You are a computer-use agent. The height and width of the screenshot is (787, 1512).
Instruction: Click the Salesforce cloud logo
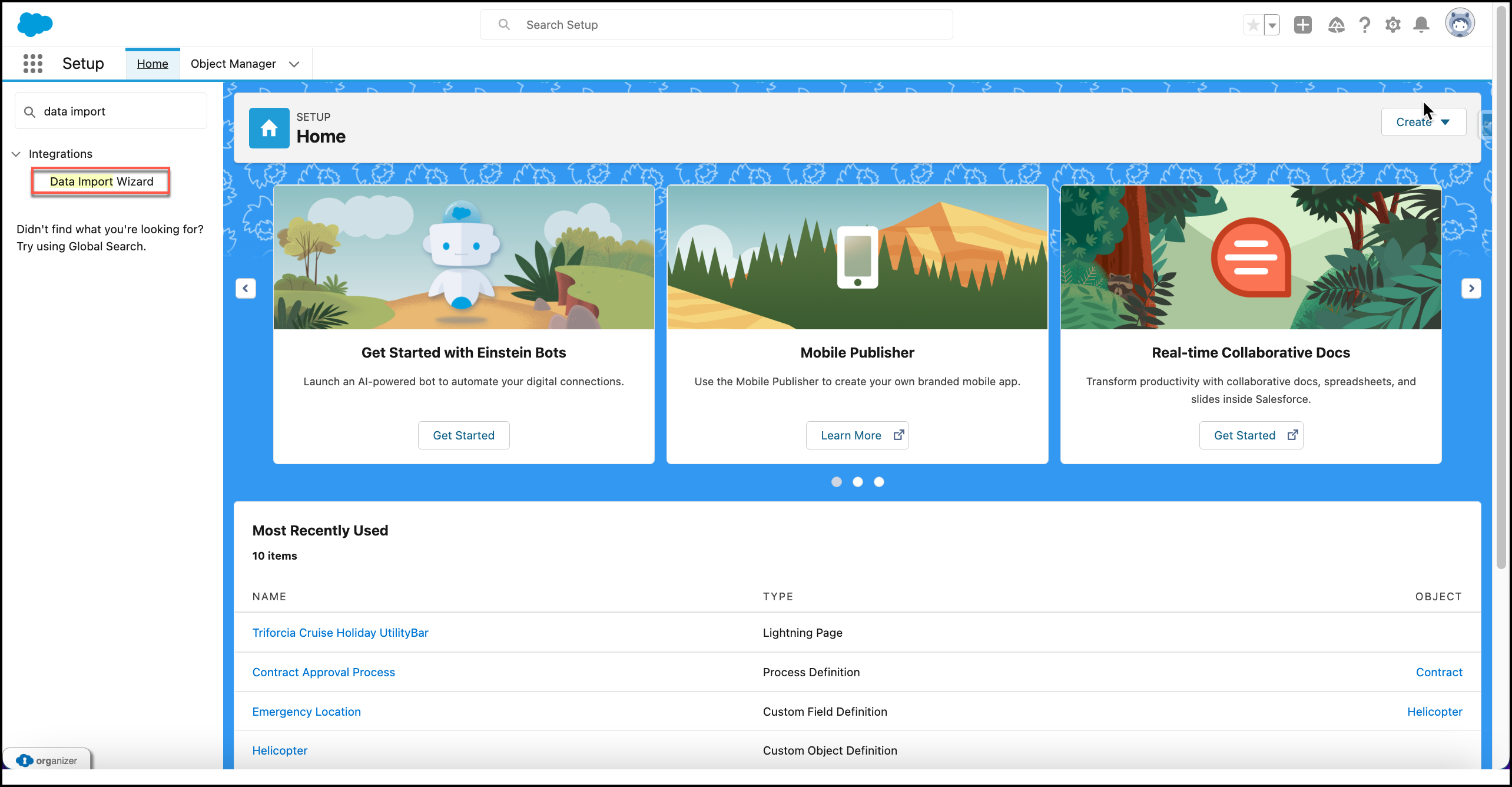point(35,25)
